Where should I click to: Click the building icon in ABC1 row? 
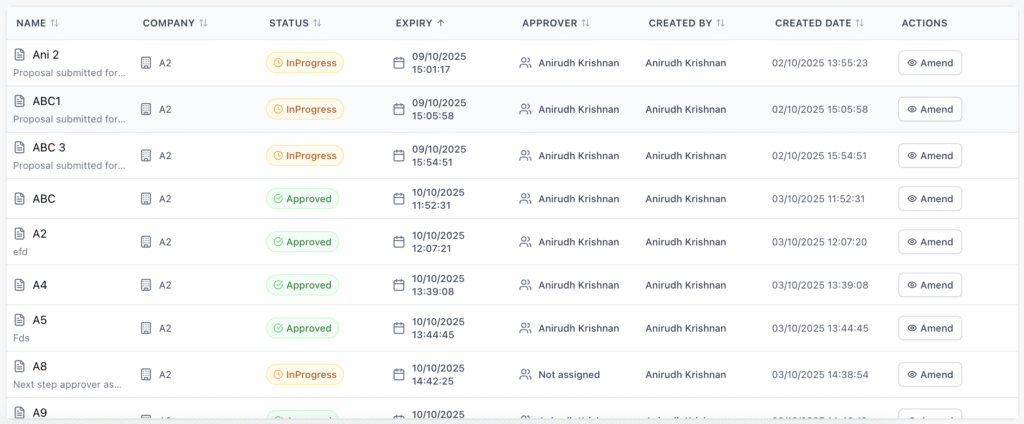[146, 109]
